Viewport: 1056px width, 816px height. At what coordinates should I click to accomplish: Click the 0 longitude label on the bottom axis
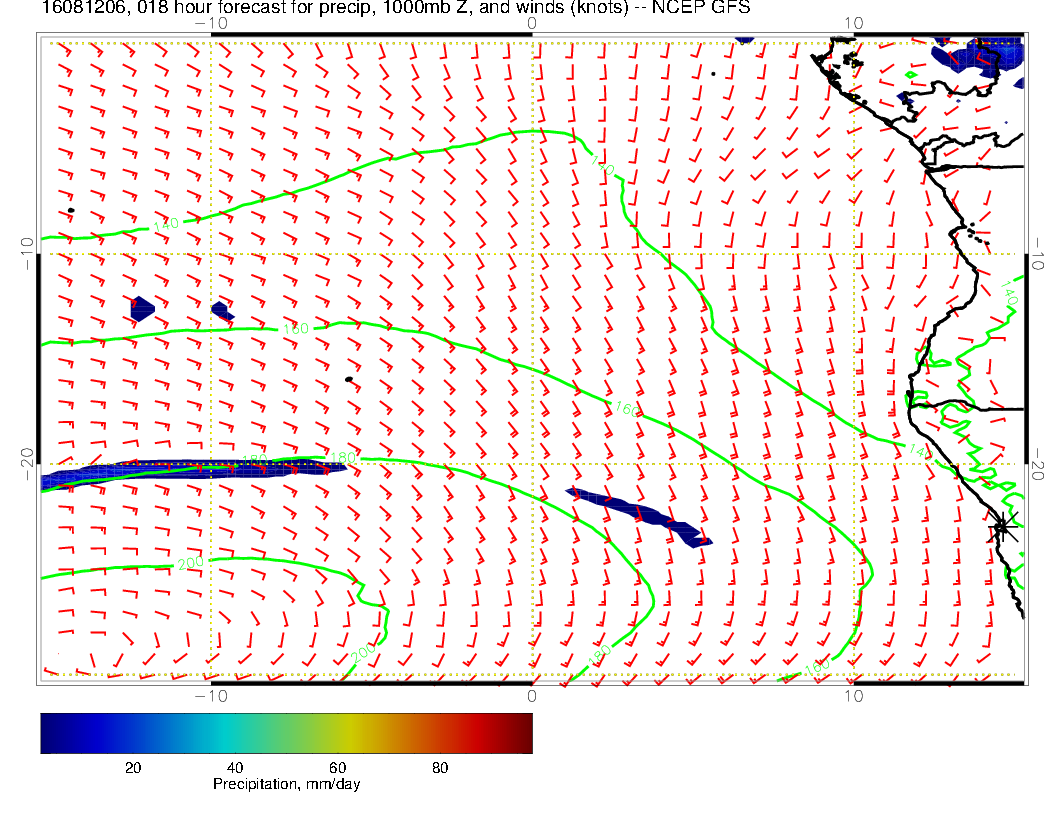(532, 695)
